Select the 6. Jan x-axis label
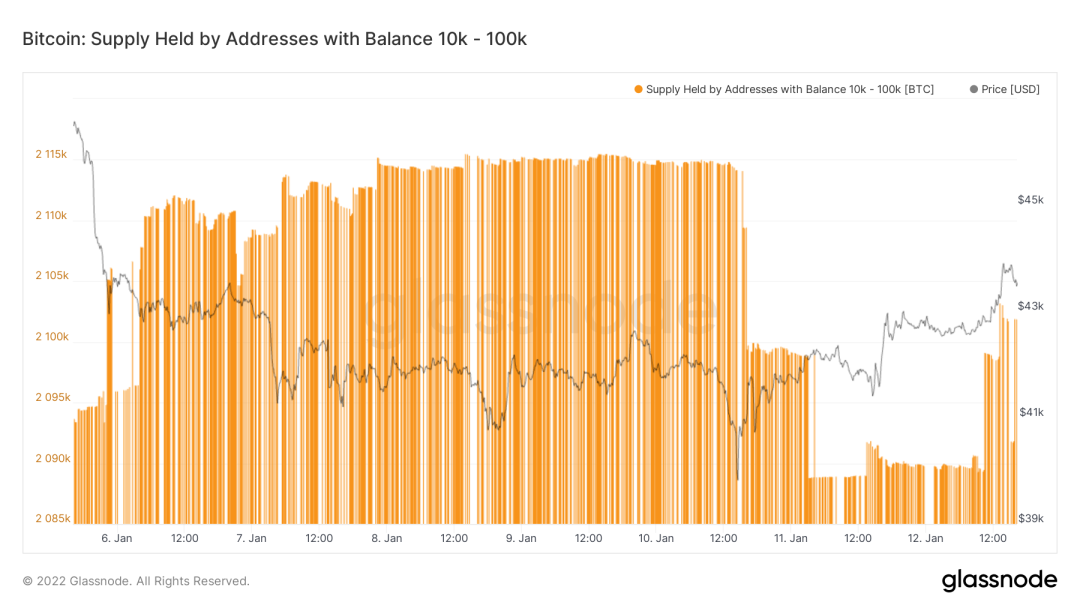This screenshot has width=1080, height=608. tap(117, 538)
